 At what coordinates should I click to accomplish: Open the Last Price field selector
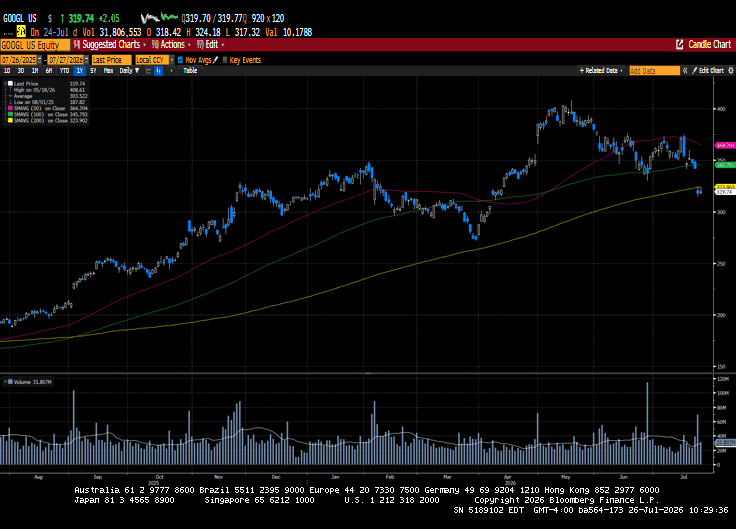pyautogui.click(x=111, y=60)
